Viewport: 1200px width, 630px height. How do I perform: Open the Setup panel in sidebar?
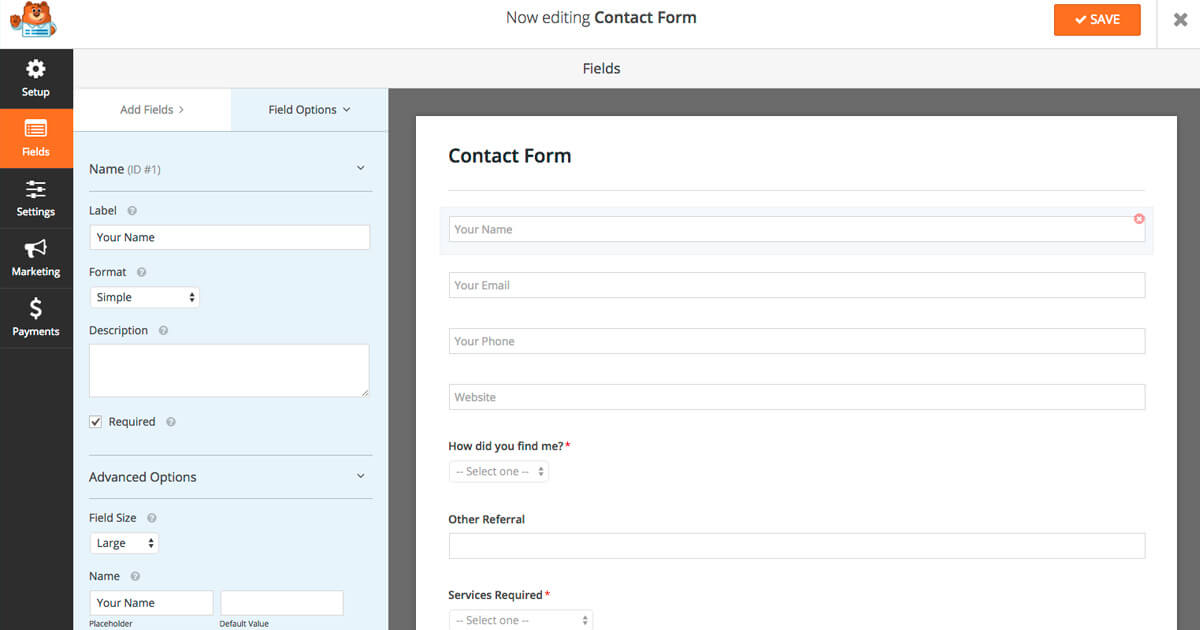tap(36, 78)
